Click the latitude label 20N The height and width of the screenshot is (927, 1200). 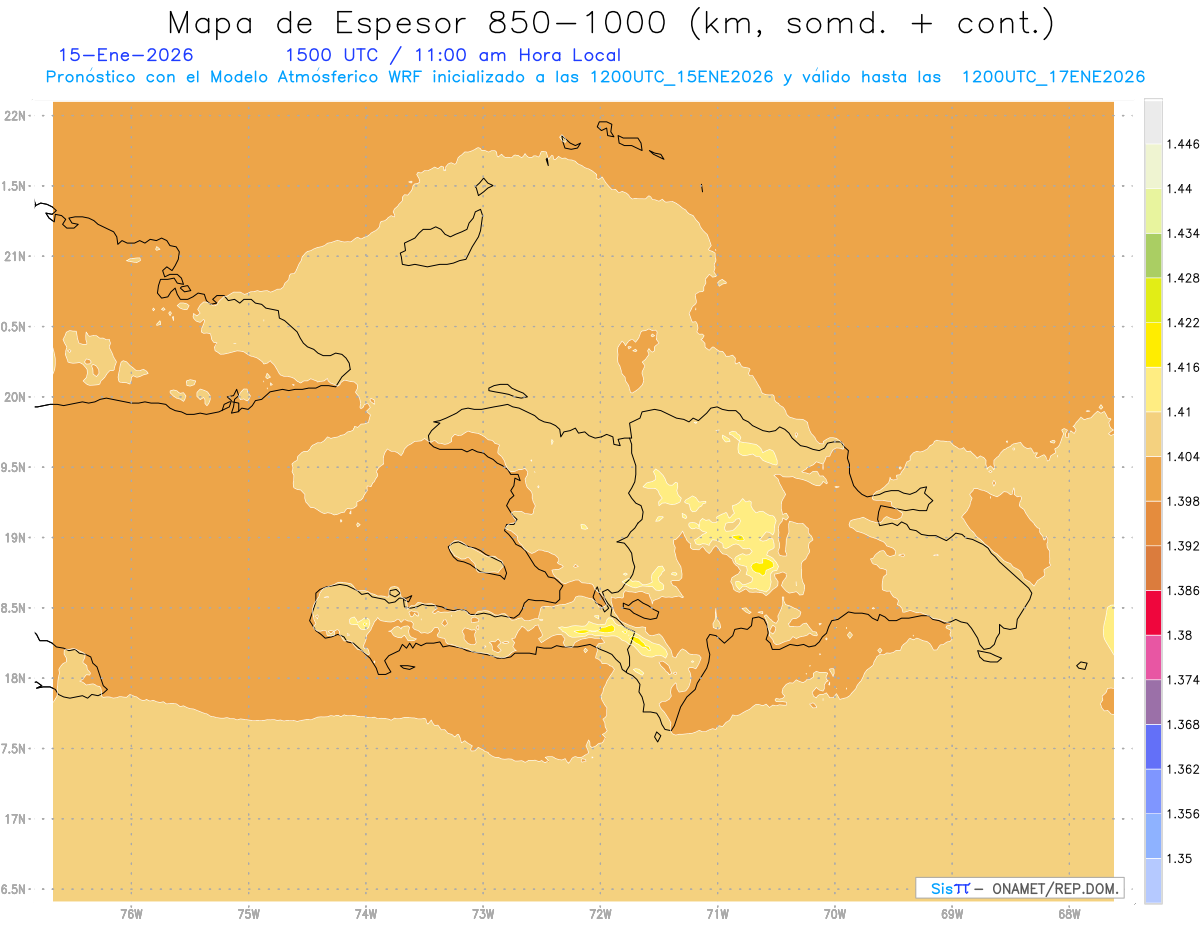16,397
